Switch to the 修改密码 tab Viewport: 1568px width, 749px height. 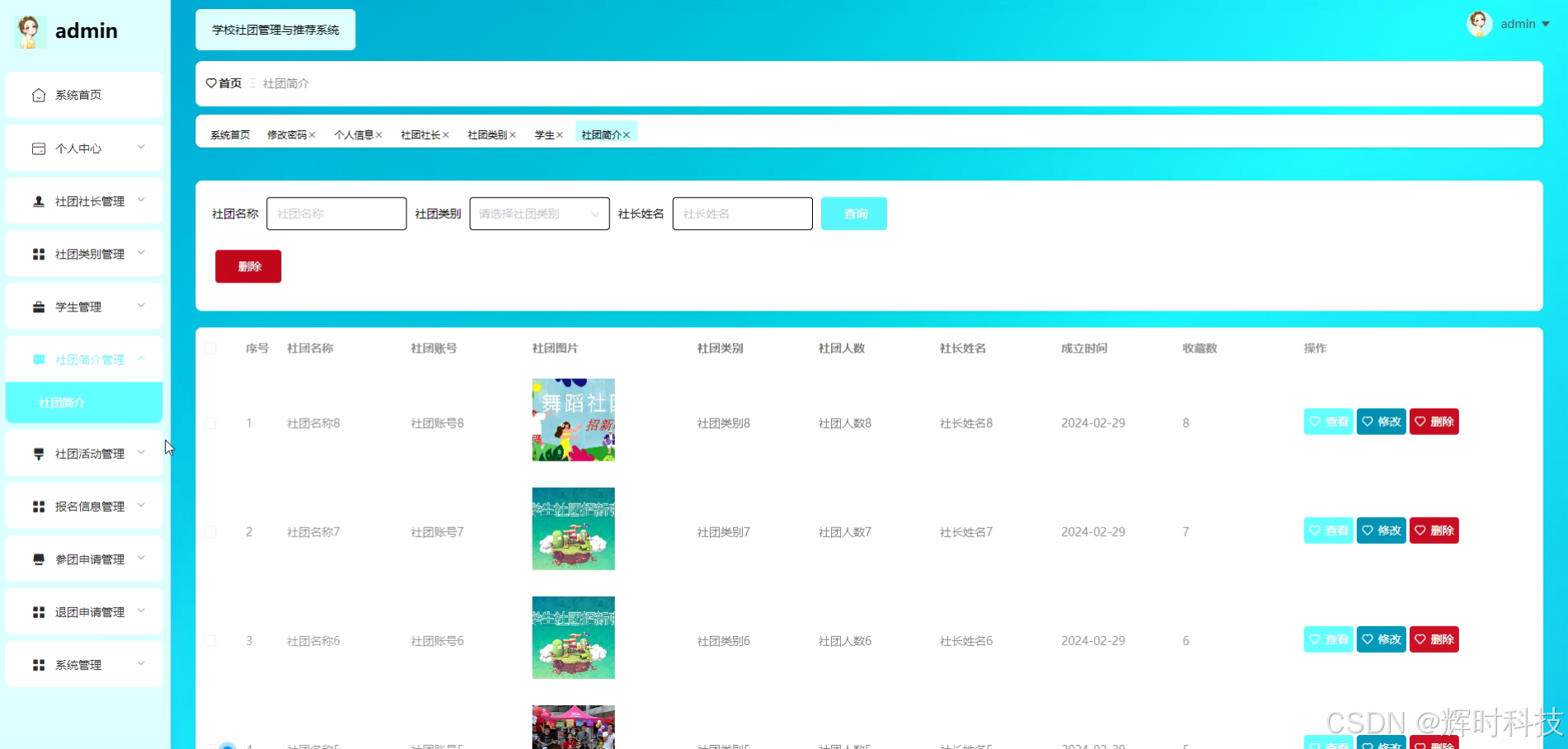(x=287, y=135)
